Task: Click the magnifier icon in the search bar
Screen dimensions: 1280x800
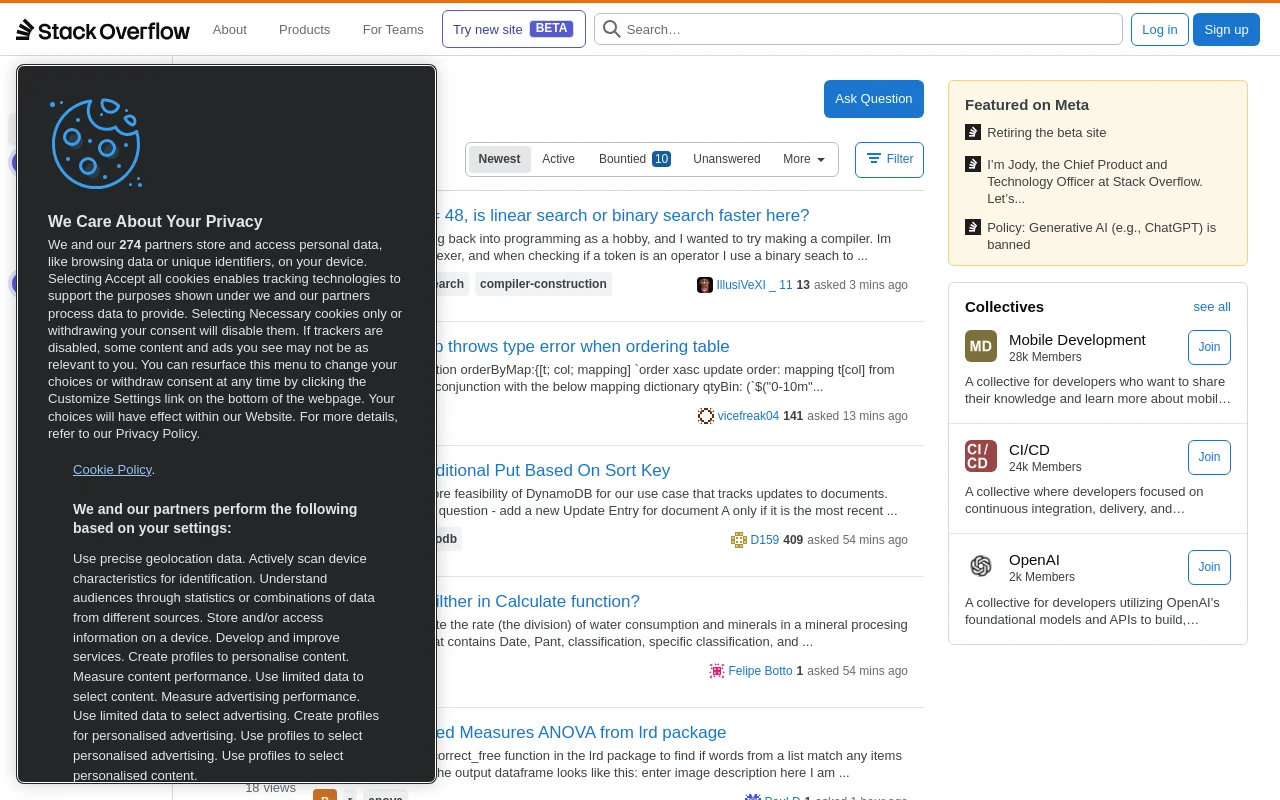Action: (x=612, y=29)
